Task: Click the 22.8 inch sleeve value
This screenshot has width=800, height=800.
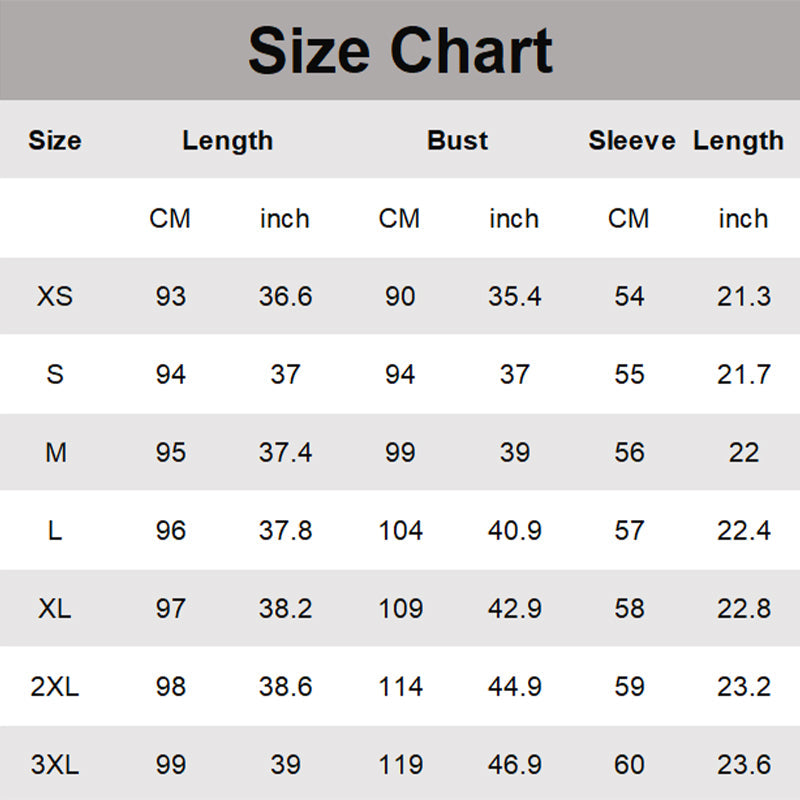Action: coord(743,608)
